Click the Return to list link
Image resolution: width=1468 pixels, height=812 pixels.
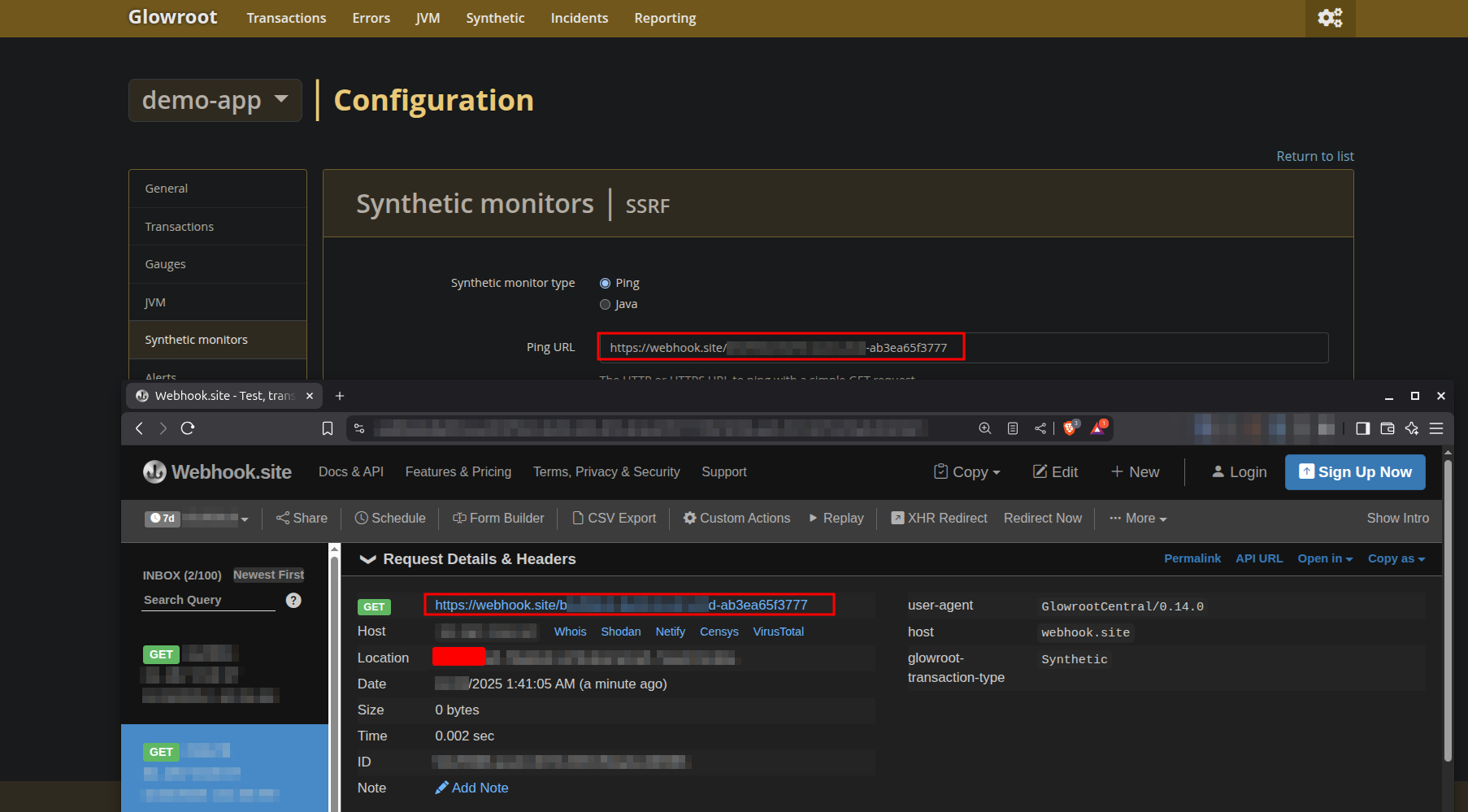click(1314, 156)
